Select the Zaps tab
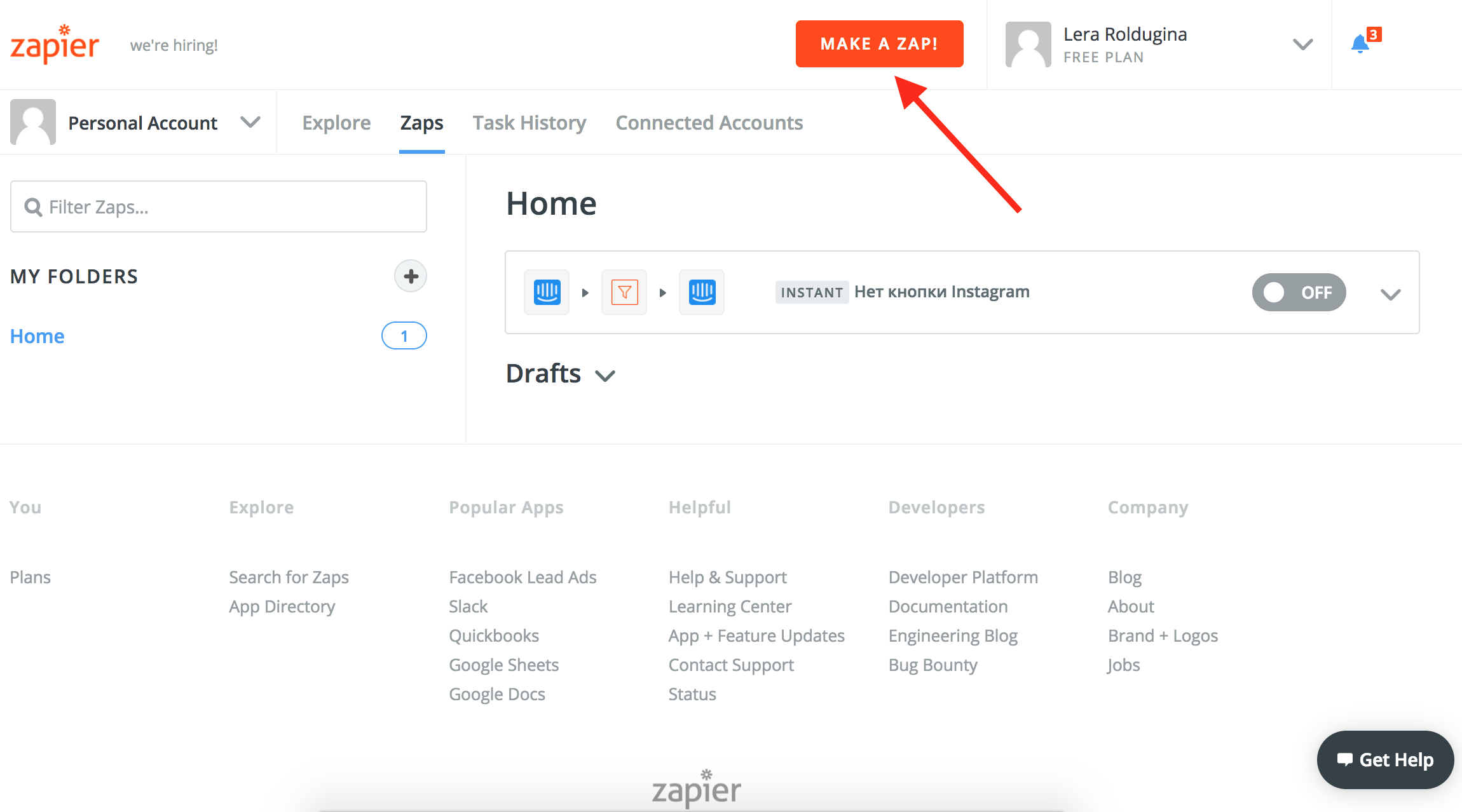This screenshot has width=1462, height=812. tap(421, 123)
